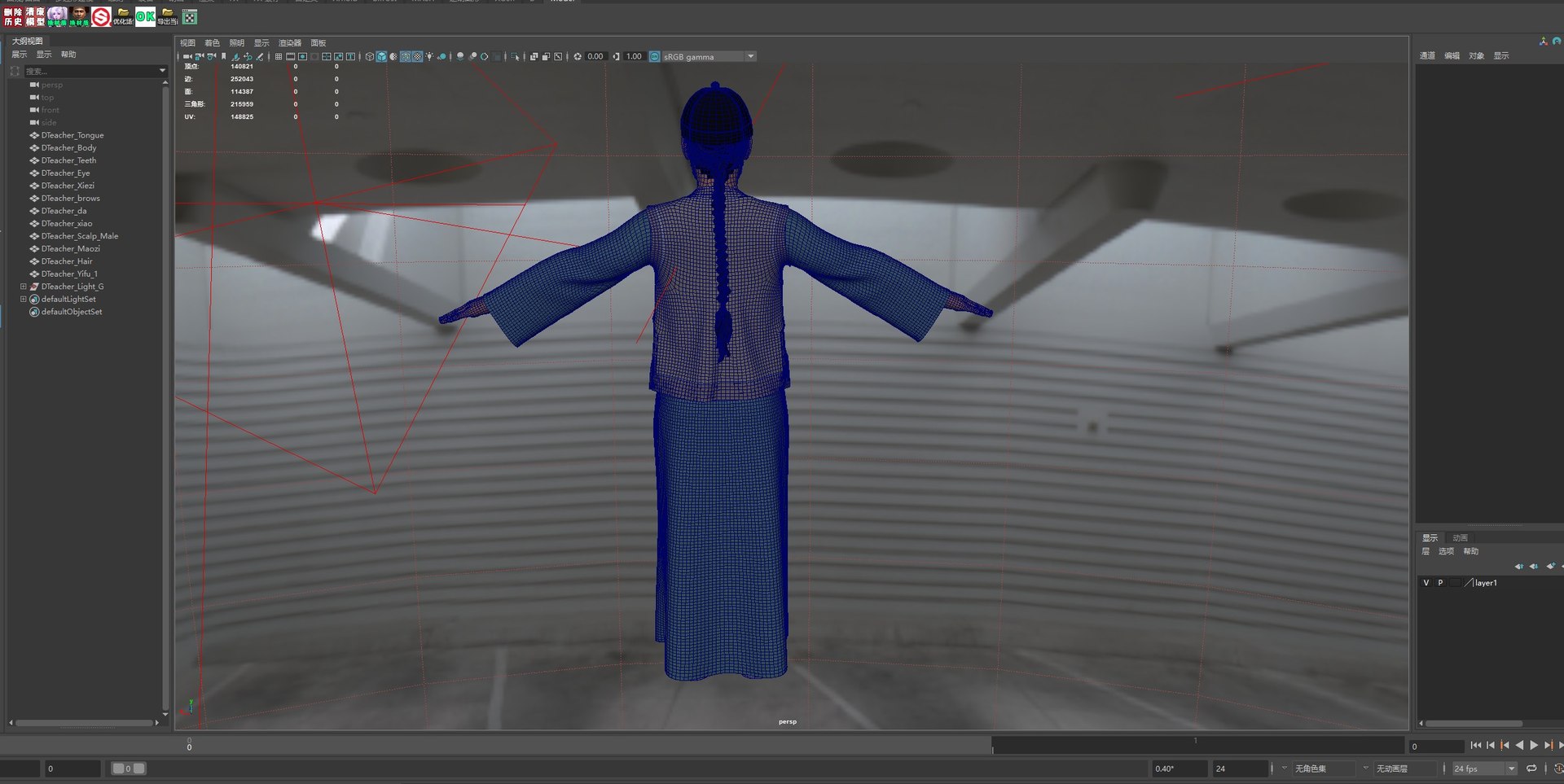This screenshot has height=784, width=1564.
Task: Click the red S shelf icon
Action: 101,16
